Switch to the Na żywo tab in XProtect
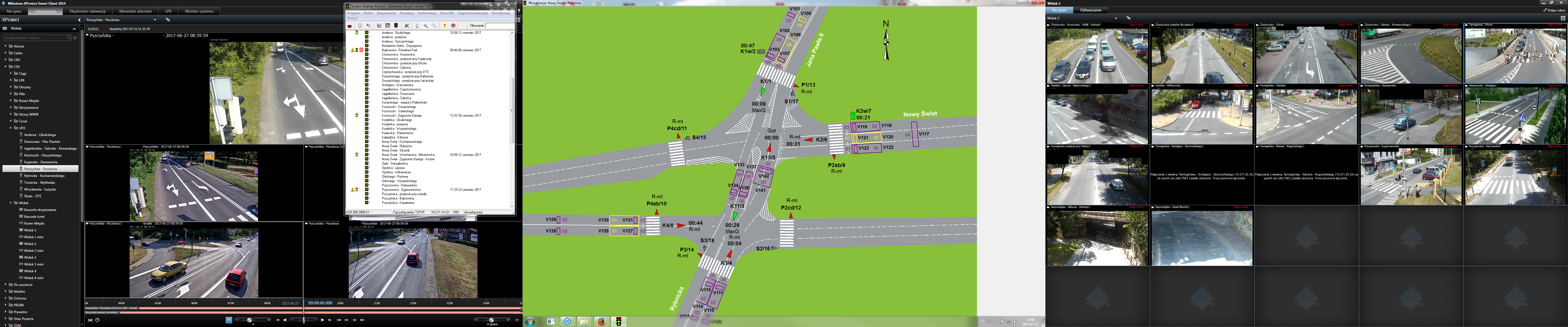This screenshot has height=327, width=1568. 14,11
